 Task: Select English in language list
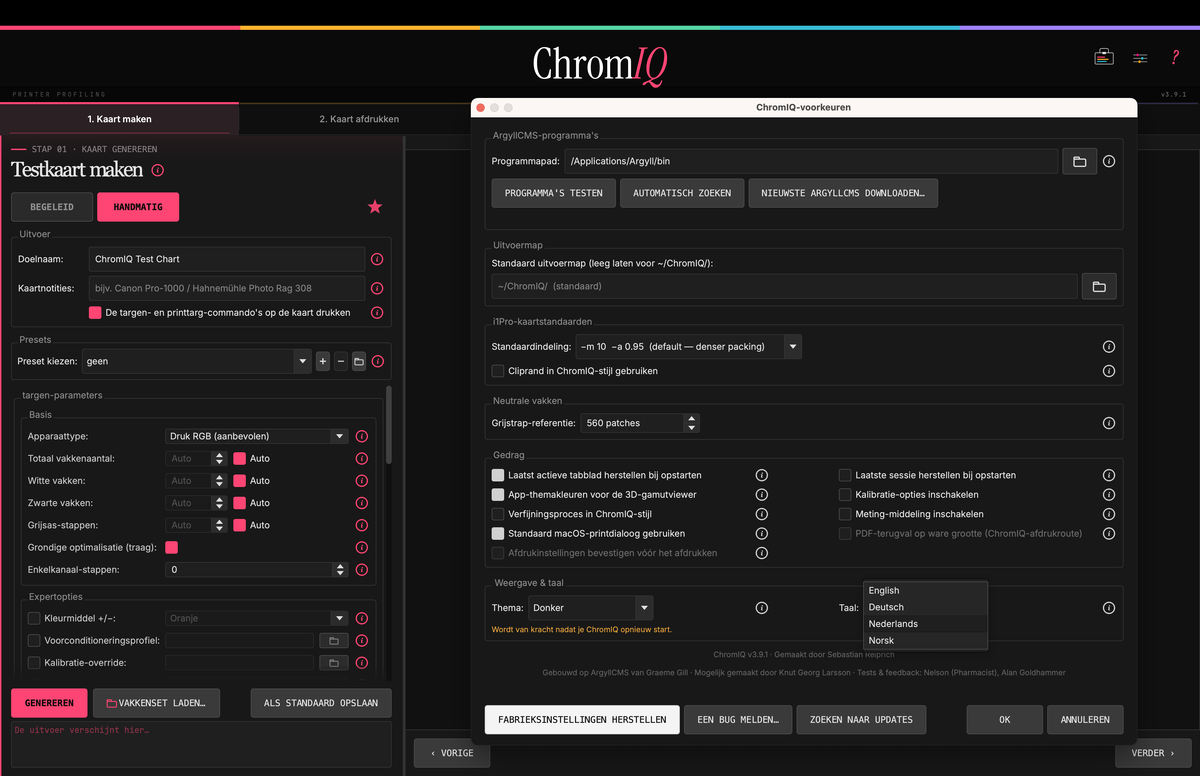click(926, 590)
